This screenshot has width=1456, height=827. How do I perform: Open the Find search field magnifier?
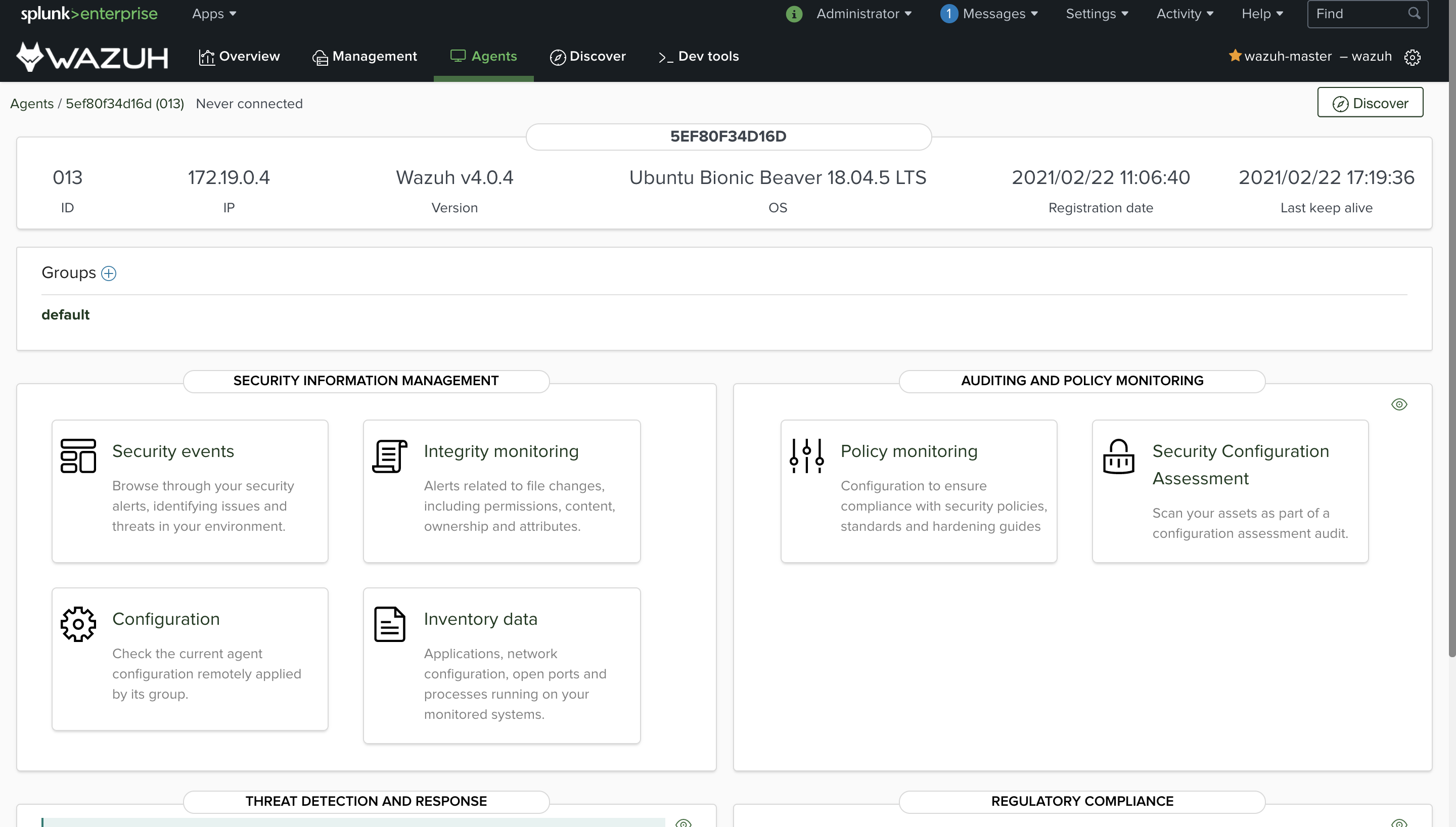[1414, 13]
